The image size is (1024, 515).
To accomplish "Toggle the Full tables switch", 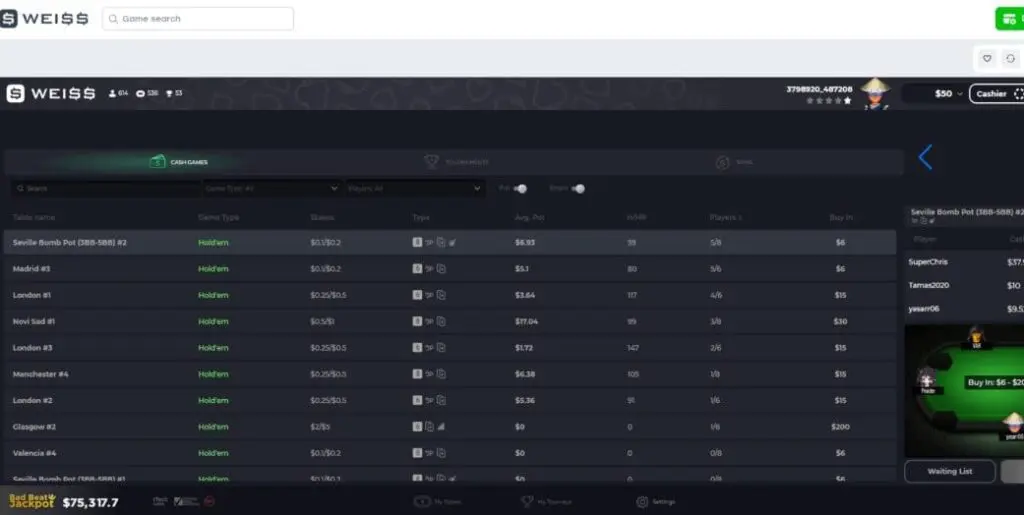I will [520, 188].
